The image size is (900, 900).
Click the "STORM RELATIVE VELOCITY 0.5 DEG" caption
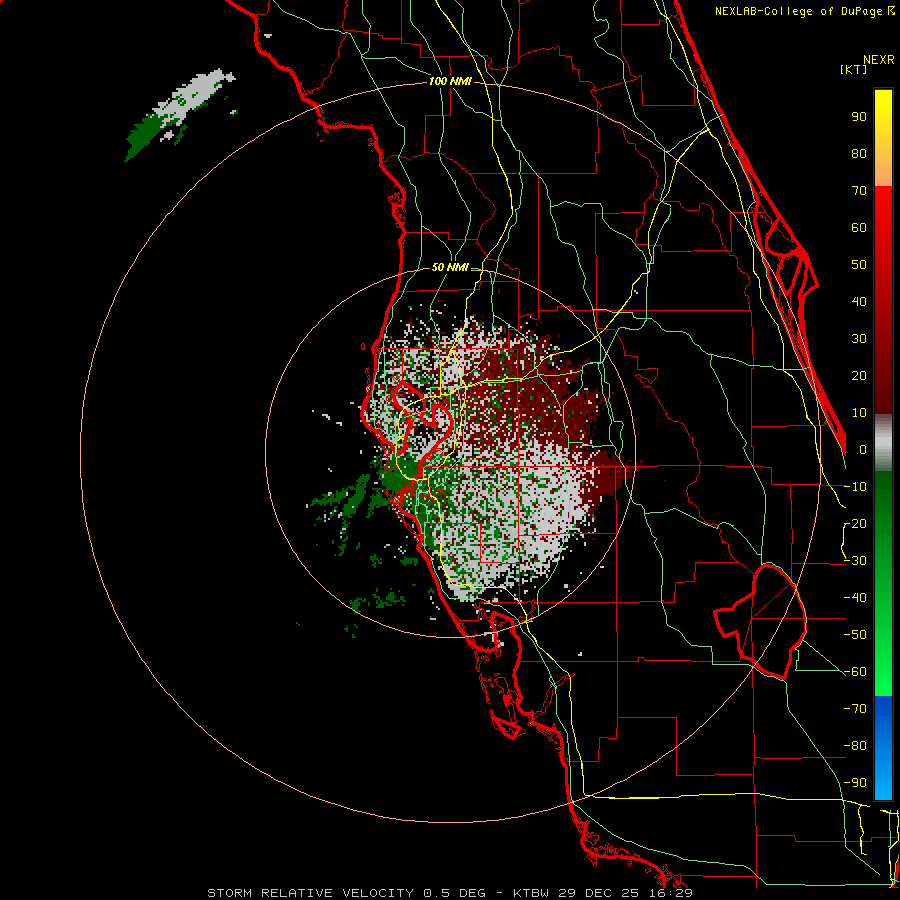click(x=346, y=893)
